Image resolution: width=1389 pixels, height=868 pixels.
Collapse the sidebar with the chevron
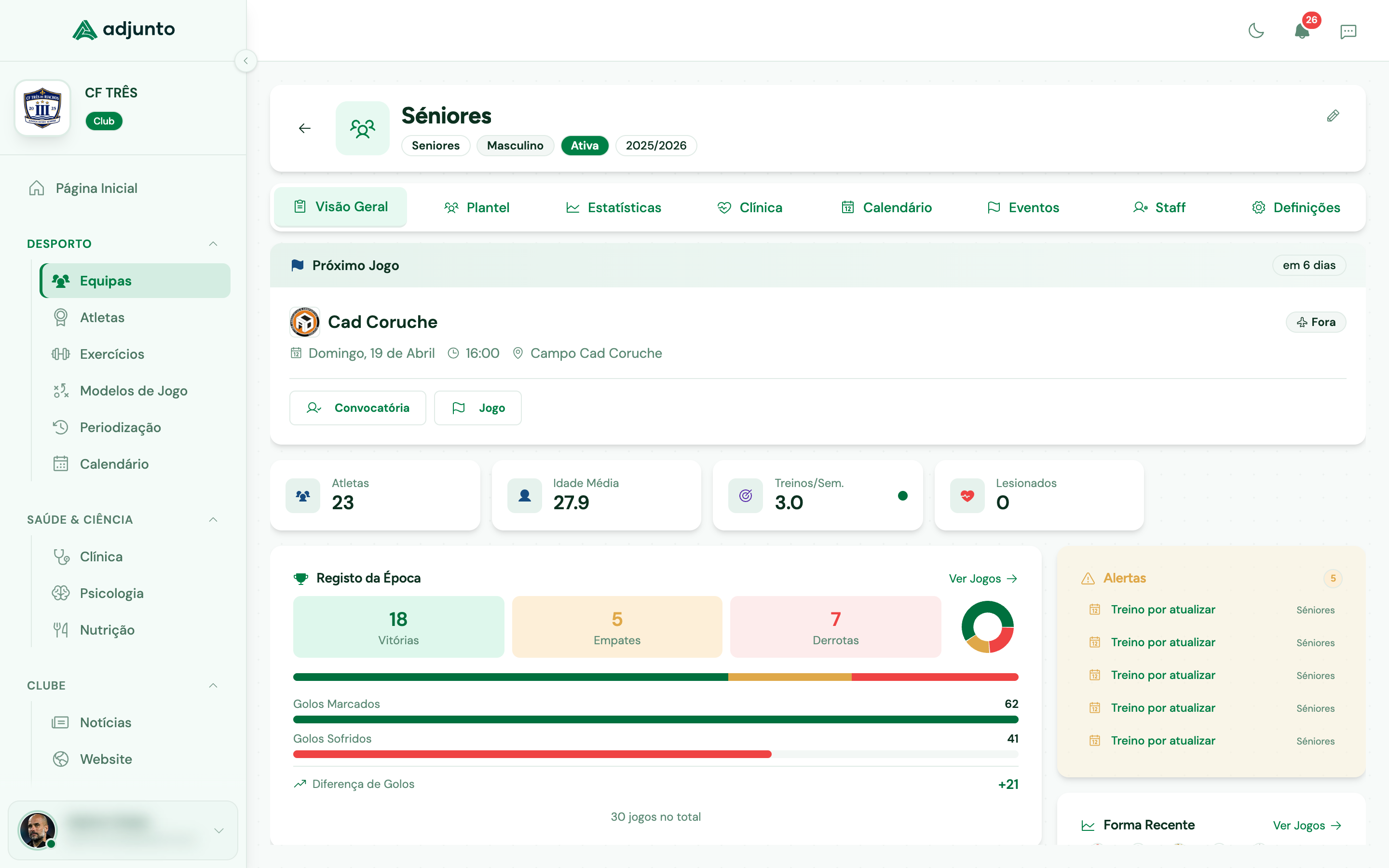[x=246, y=61]
